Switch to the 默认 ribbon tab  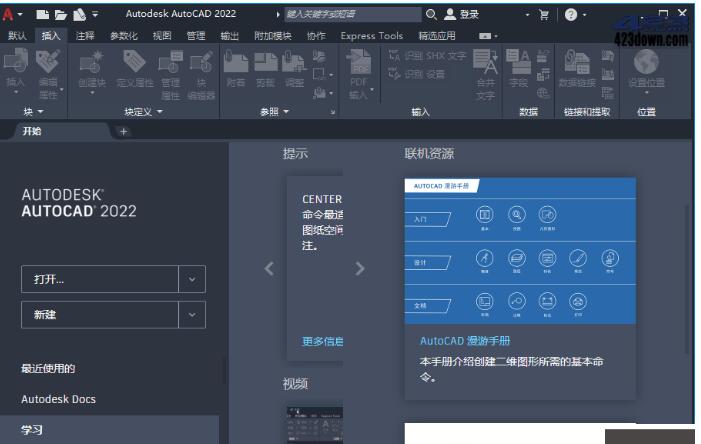pos(17,36)
